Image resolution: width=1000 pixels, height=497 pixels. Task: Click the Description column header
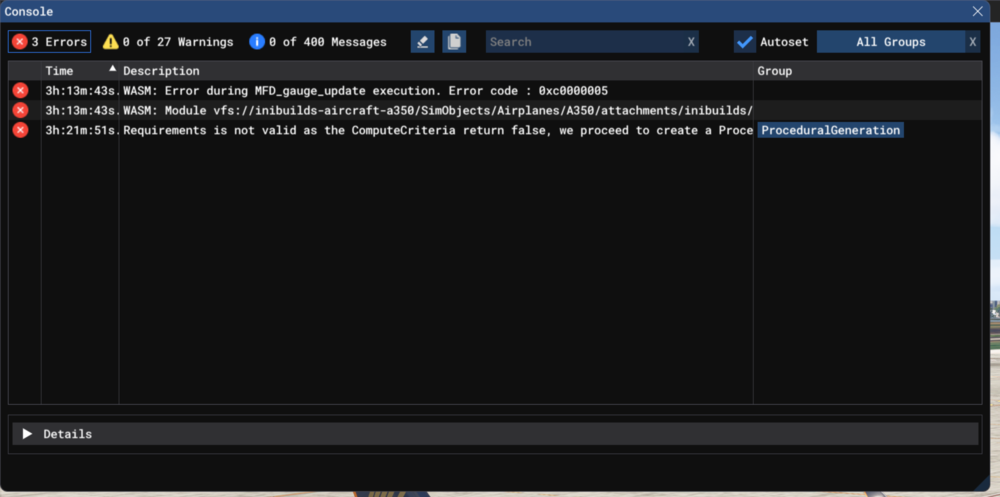pyautogui.click(x=161, y=71)
